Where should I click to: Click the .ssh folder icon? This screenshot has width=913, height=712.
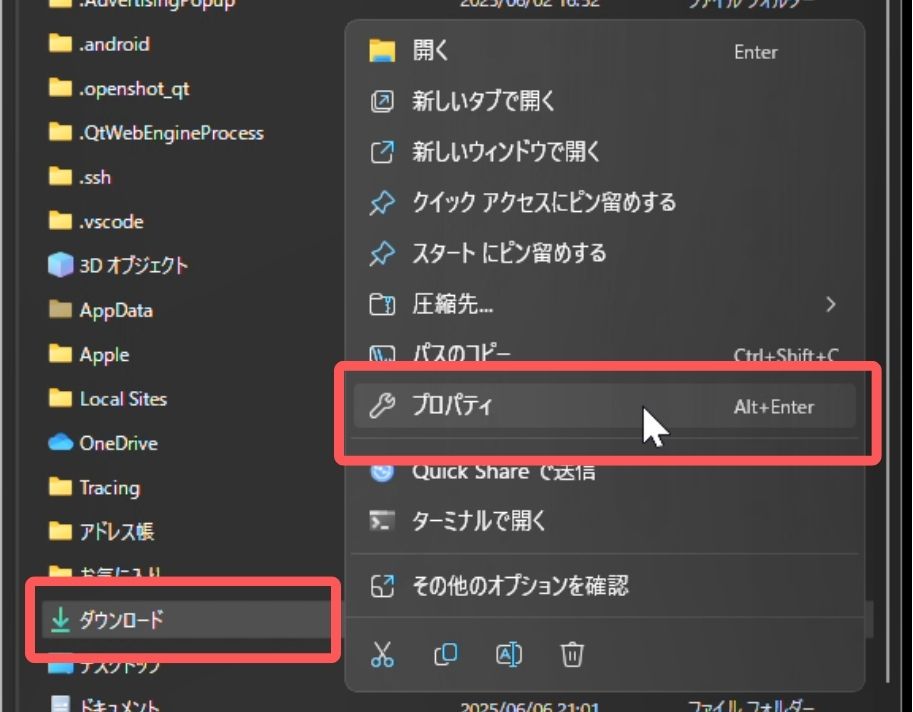click(x=60, y=176)
